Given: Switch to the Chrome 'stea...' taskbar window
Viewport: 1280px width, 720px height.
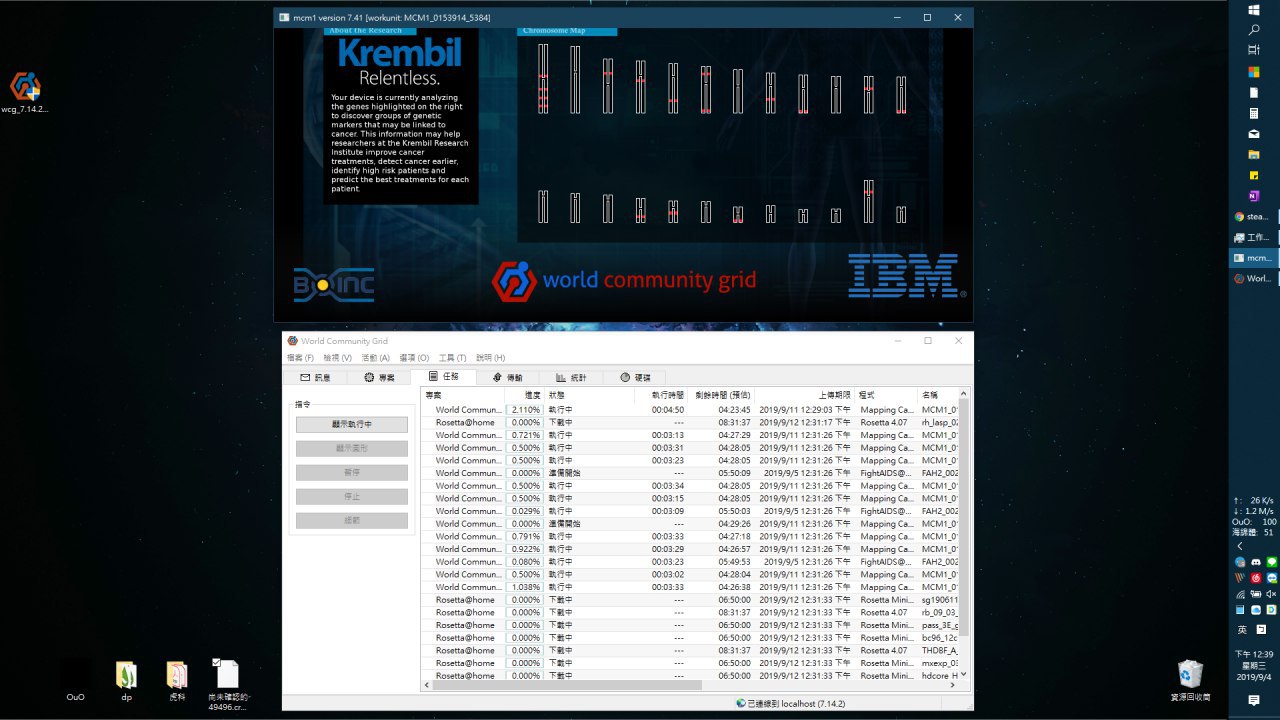Looking at the screenshot, I should [x=1254, y=216].
